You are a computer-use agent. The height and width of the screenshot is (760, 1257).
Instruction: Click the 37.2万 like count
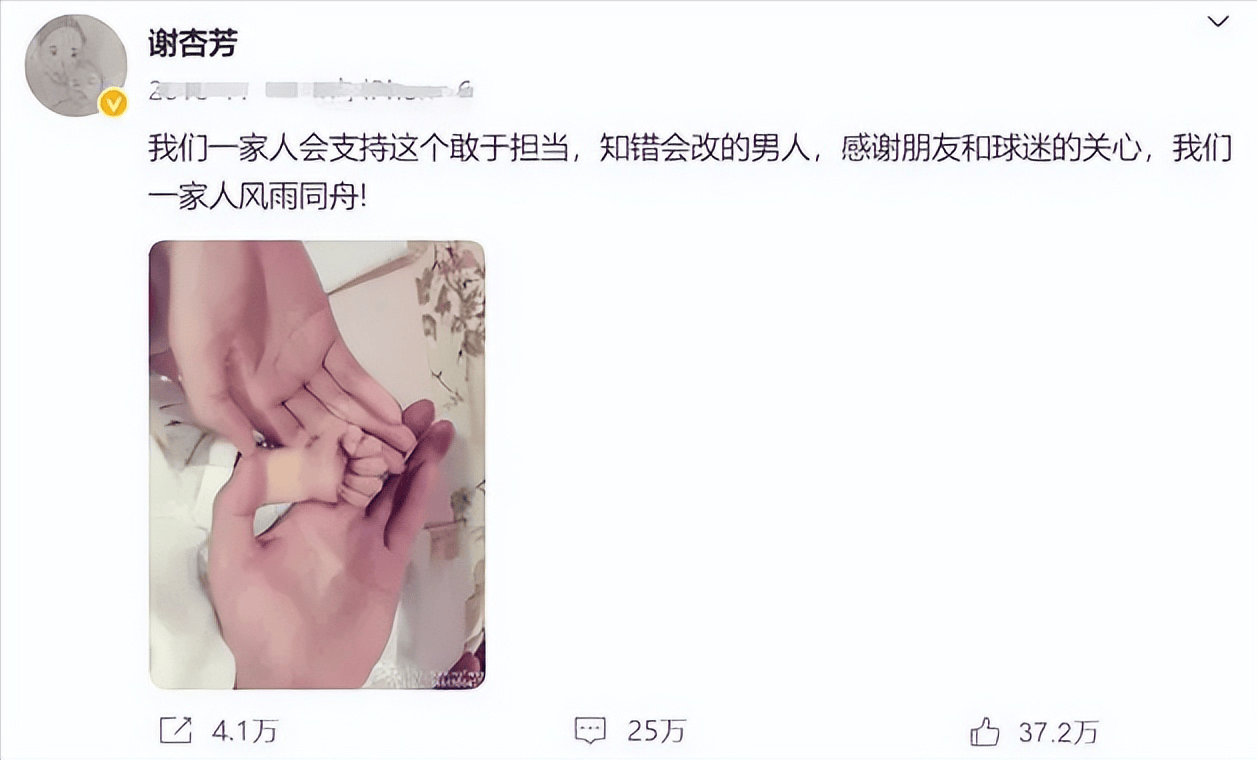tap(1058, 731)
